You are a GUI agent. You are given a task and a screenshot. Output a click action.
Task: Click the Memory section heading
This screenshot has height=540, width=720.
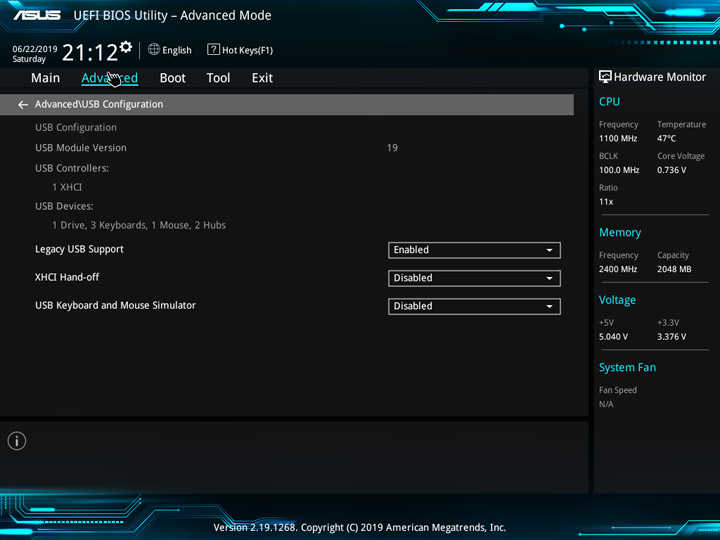tap(620, 232)
